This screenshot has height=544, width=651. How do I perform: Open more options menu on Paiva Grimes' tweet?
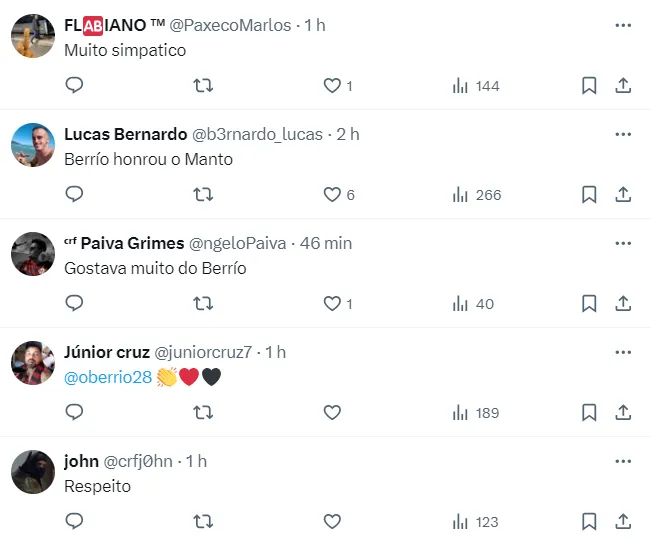click(623, 243)
